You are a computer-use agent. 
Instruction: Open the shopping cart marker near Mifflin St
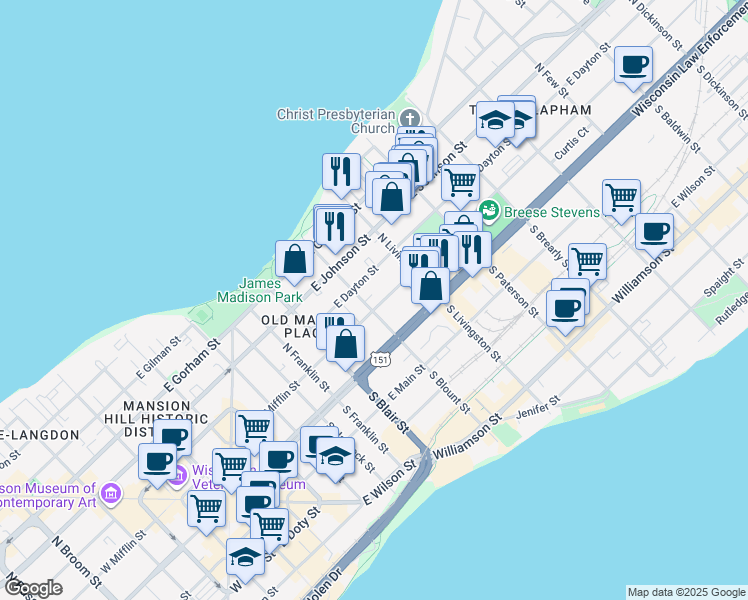[x=254, y=429]
